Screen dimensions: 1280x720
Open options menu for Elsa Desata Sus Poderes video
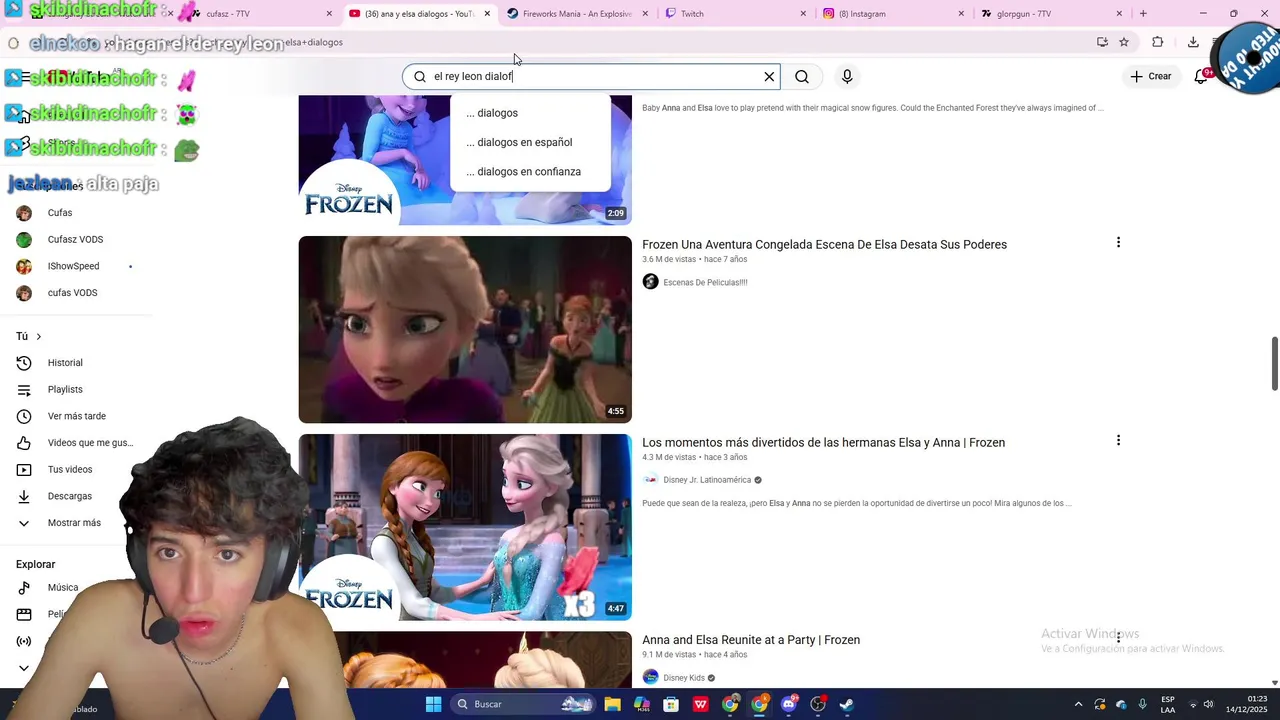click(x=1118, y=242)
